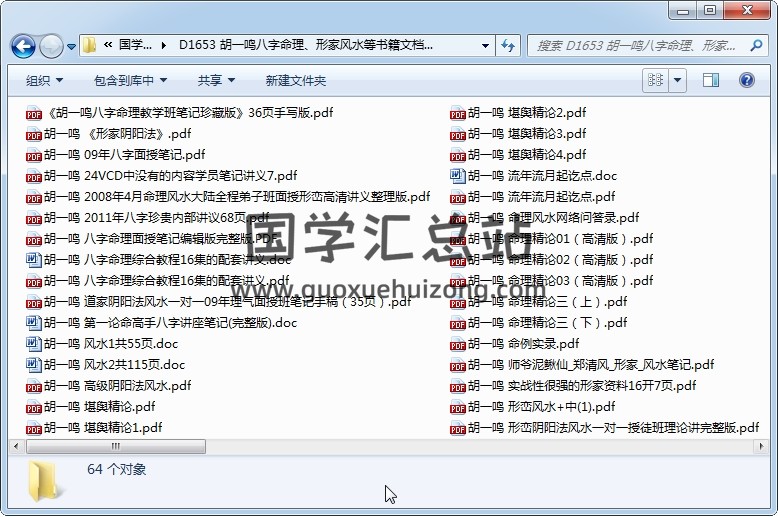The height and width of the screenshot is (517, 778).
Task: Select file 命理精论02（高清版）.pdf
Action: (552, 260)
